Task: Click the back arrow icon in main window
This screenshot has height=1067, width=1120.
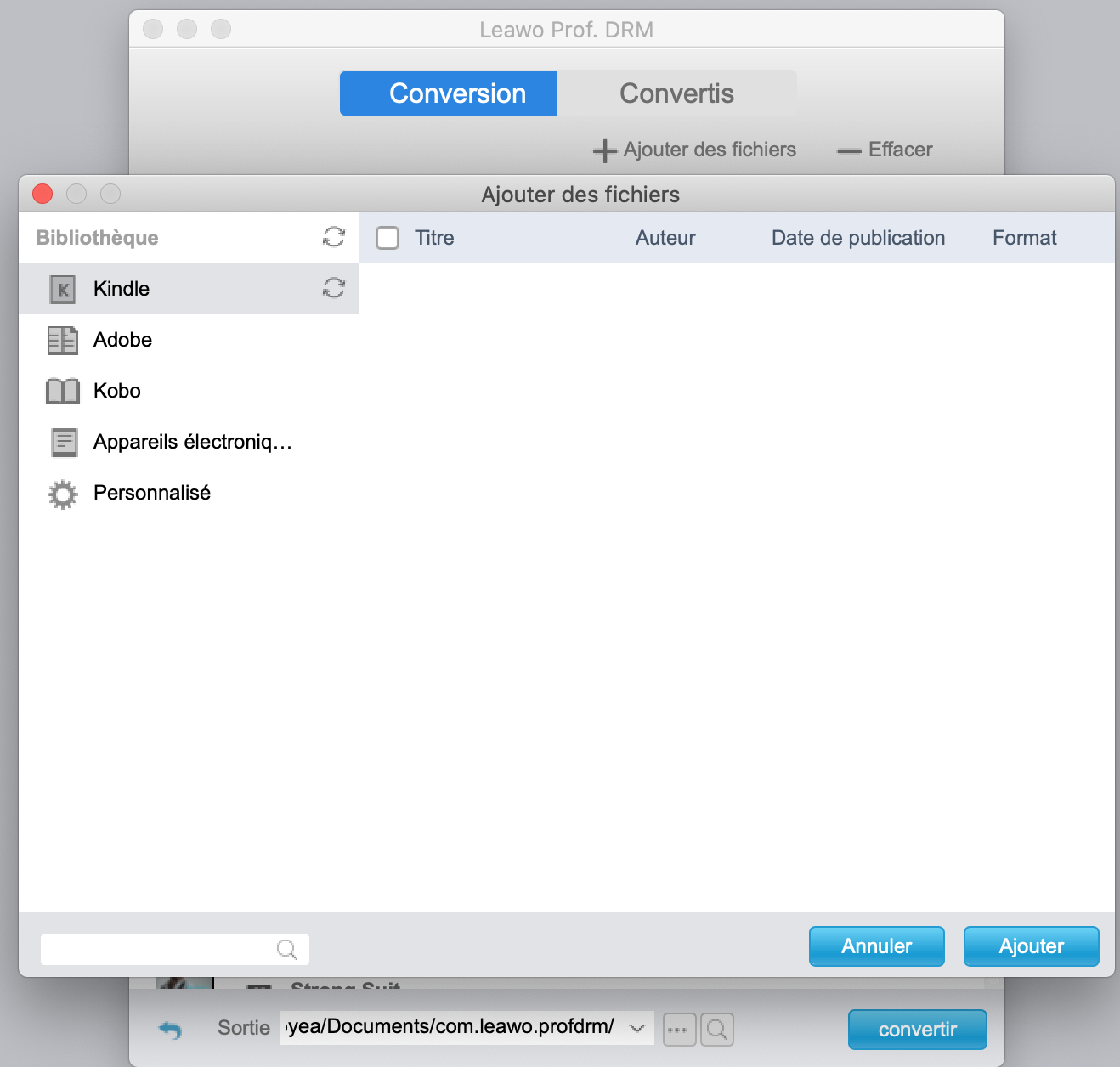Action: (171, 1030)
